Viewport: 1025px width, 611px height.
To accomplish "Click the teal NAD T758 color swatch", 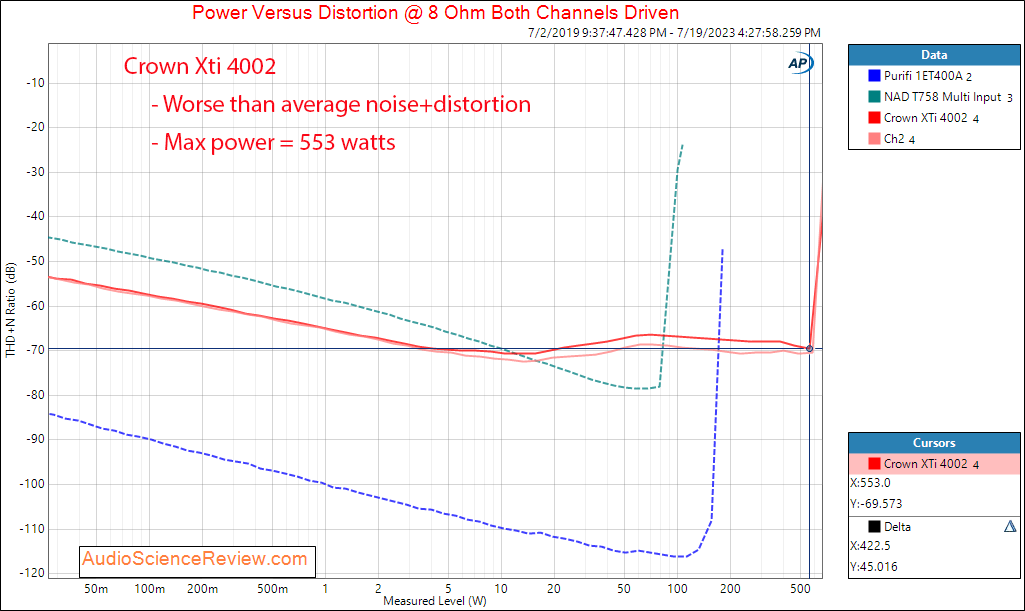I will tap(874, 97).
